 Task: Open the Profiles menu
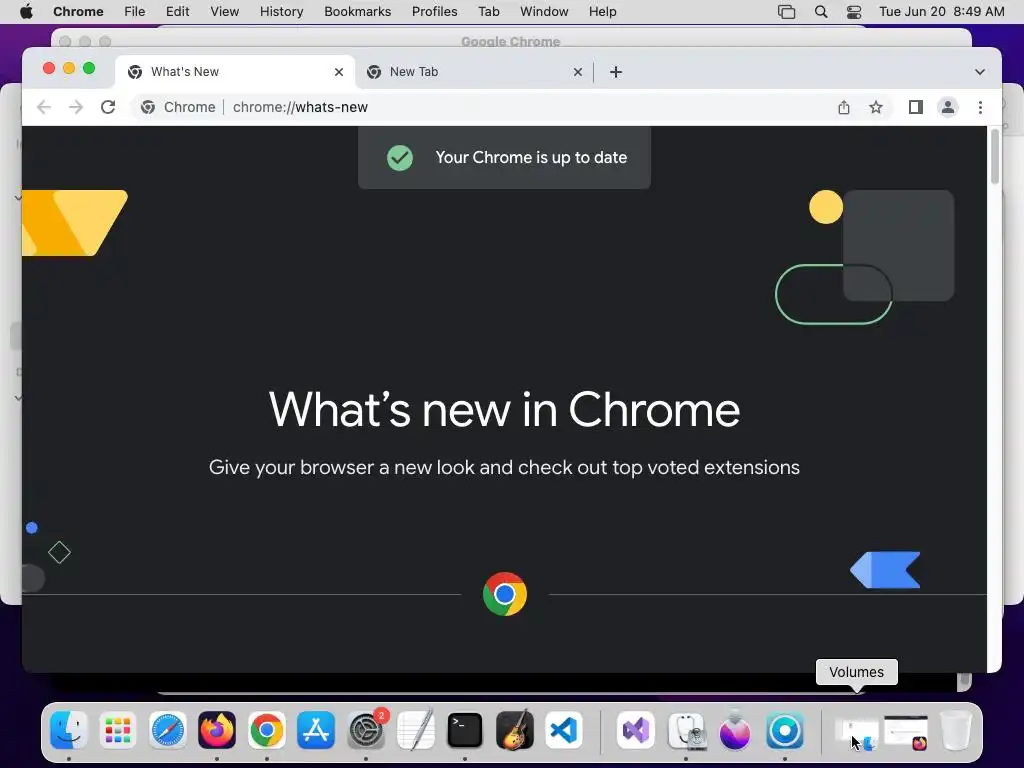(x=434, y=12)
